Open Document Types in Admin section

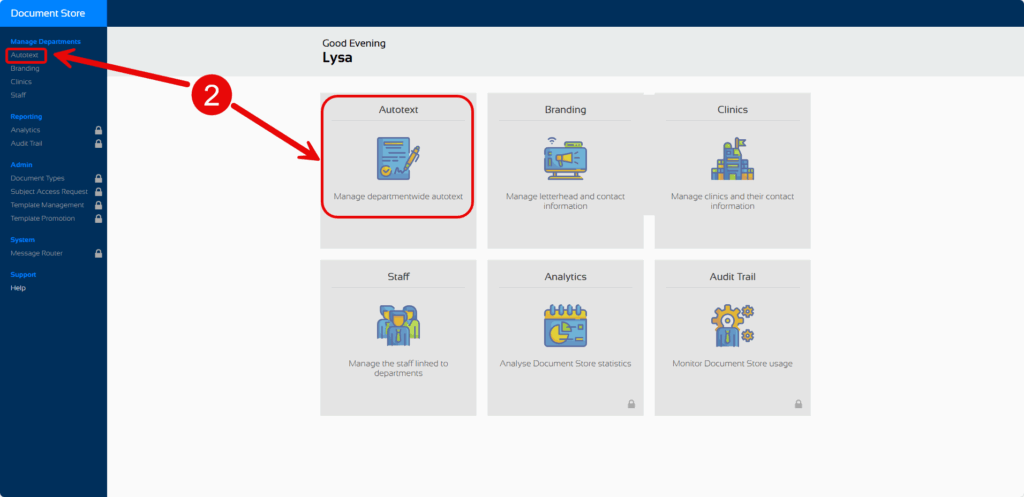tap(37, 178)
